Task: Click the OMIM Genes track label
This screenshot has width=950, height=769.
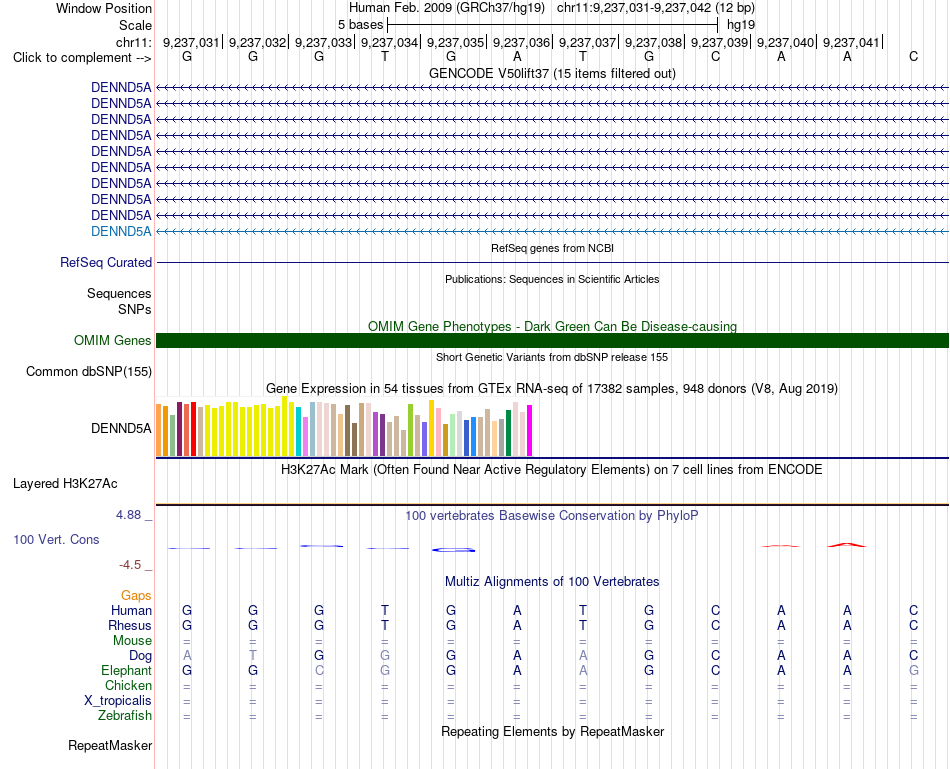Action: (x=113, y=341)
